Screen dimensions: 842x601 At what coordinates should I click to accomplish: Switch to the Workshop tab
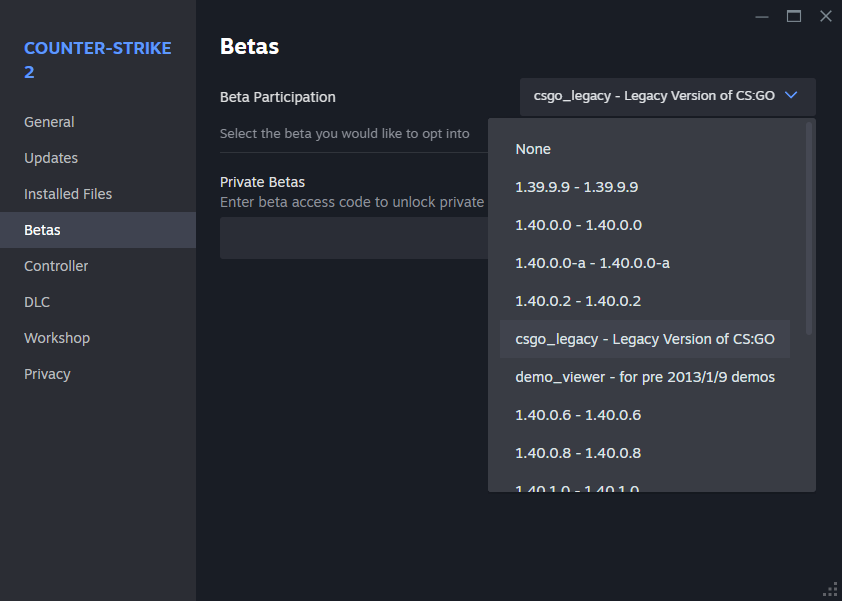click(x=98, y=338)
